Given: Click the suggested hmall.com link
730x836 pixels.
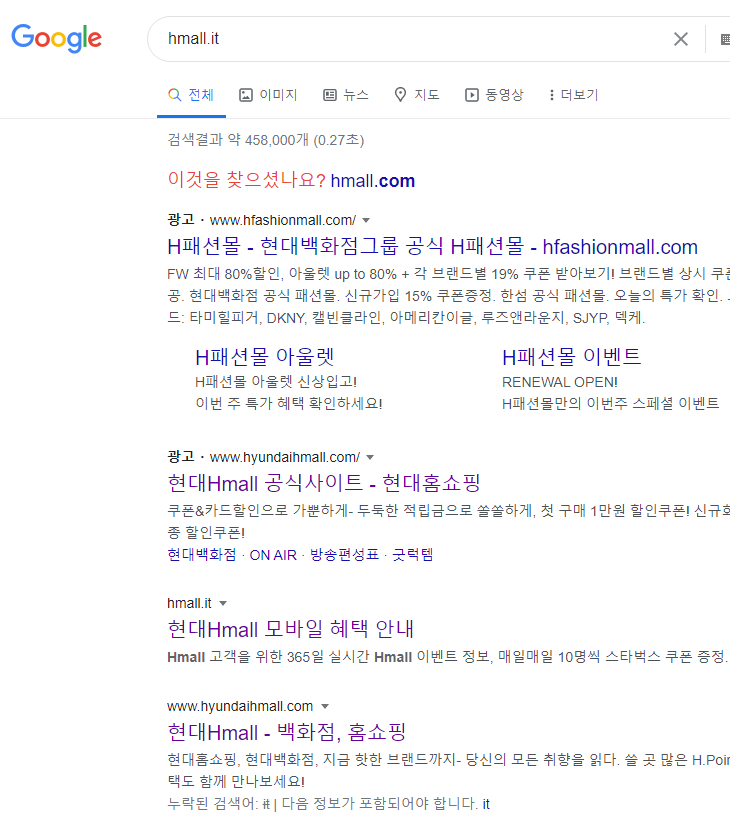Looking at the screenshot, I should point(373,181).
